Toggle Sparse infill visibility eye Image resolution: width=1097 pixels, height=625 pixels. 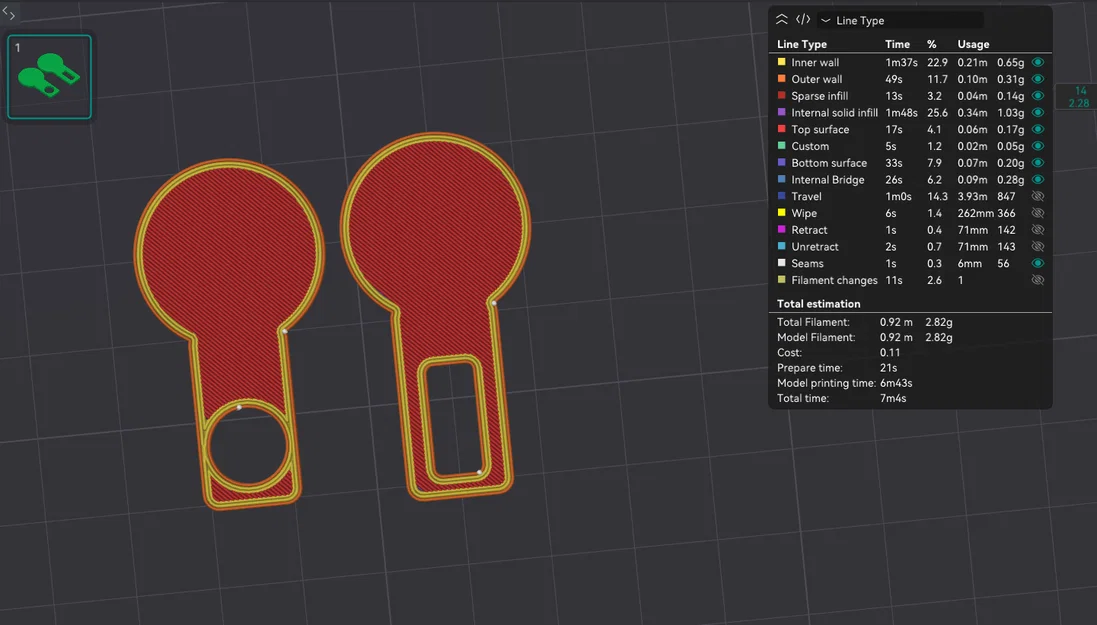[x=1038, y=96]
